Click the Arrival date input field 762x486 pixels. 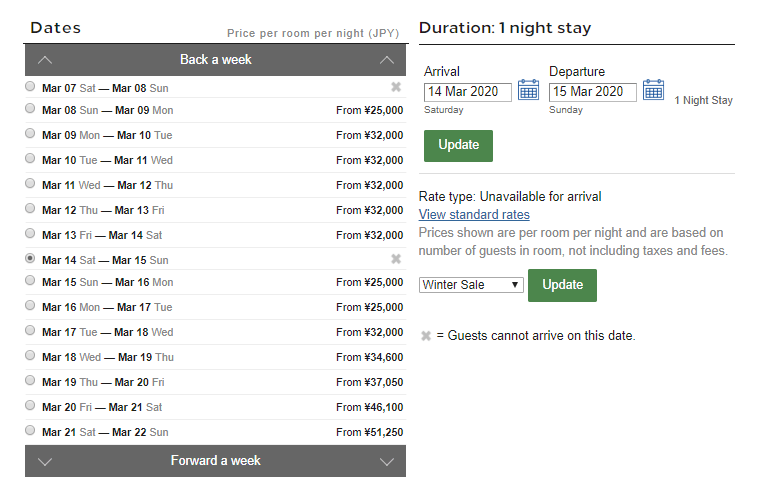[x=467, y=92]
